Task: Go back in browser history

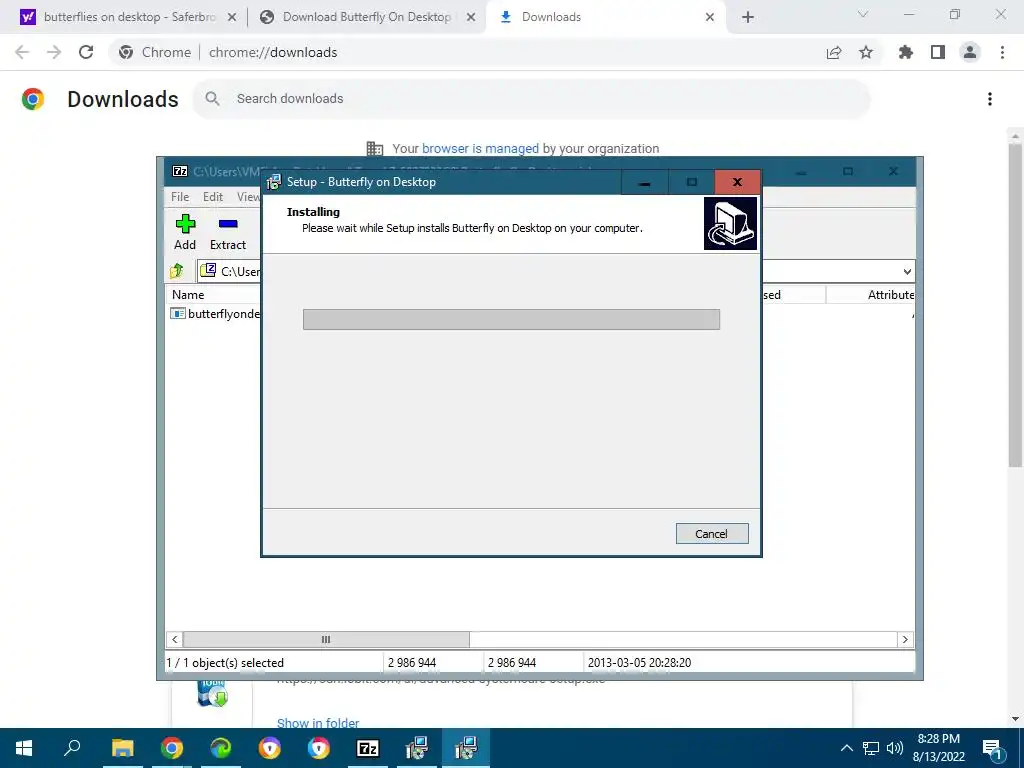Action: tap(22, 52)
